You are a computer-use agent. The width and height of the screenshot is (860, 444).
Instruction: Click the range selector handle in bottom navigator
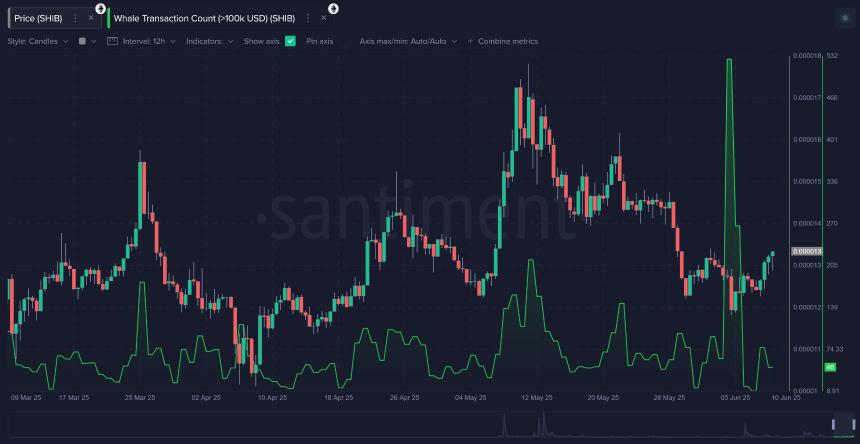coord(834,426)
